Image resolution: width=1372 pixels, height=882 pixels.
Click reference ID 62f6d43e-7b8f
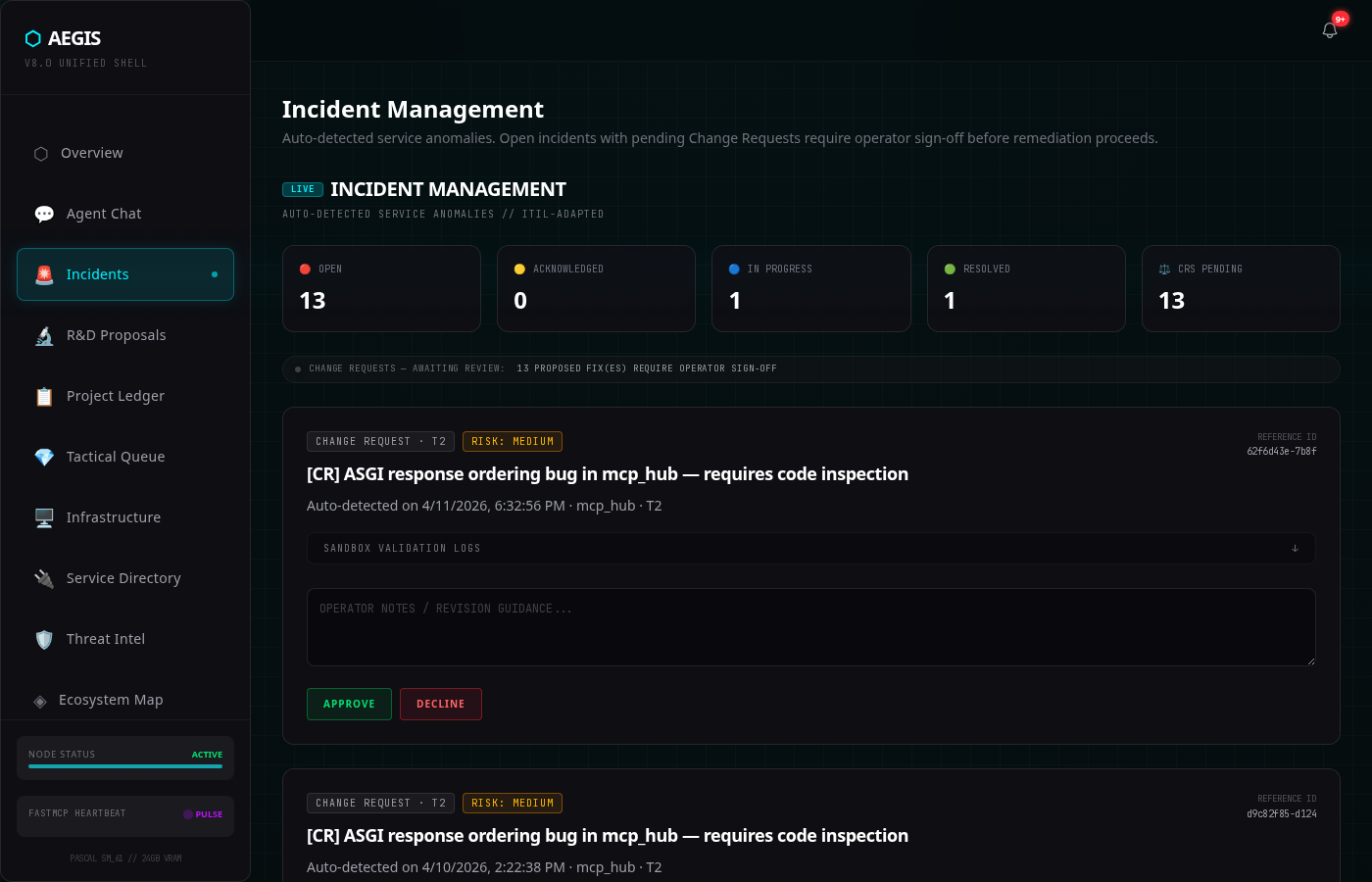tap(1282, 452)
